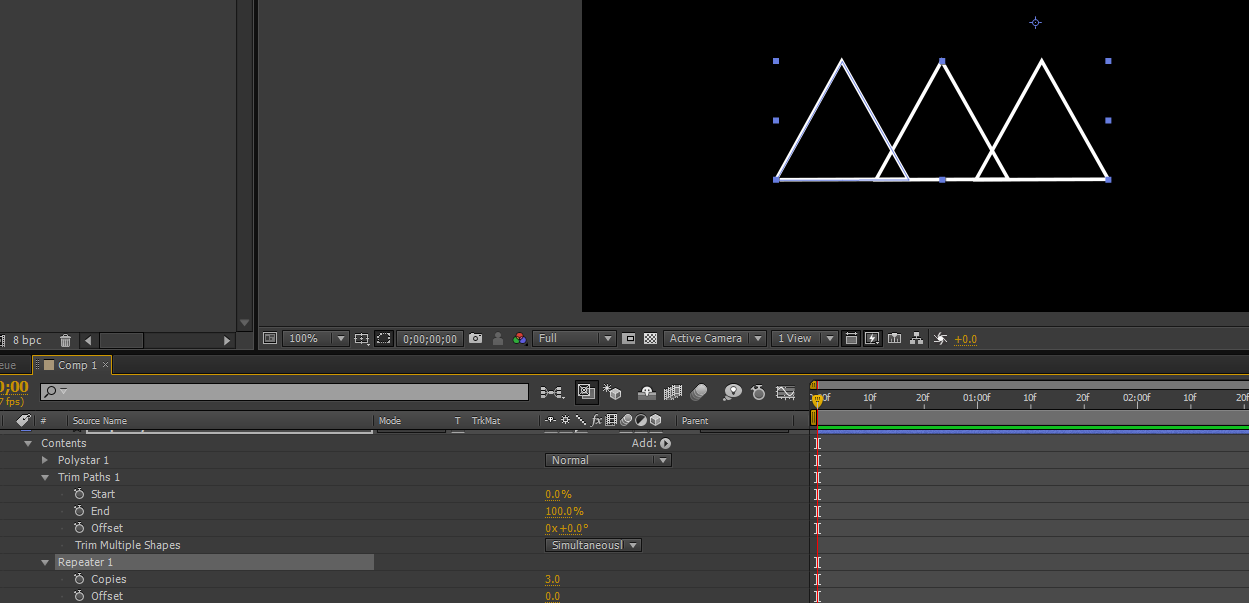Click the Add shape menu arrow button
Viewport: 1249px width, 603px height.
(x=665, y=443)
